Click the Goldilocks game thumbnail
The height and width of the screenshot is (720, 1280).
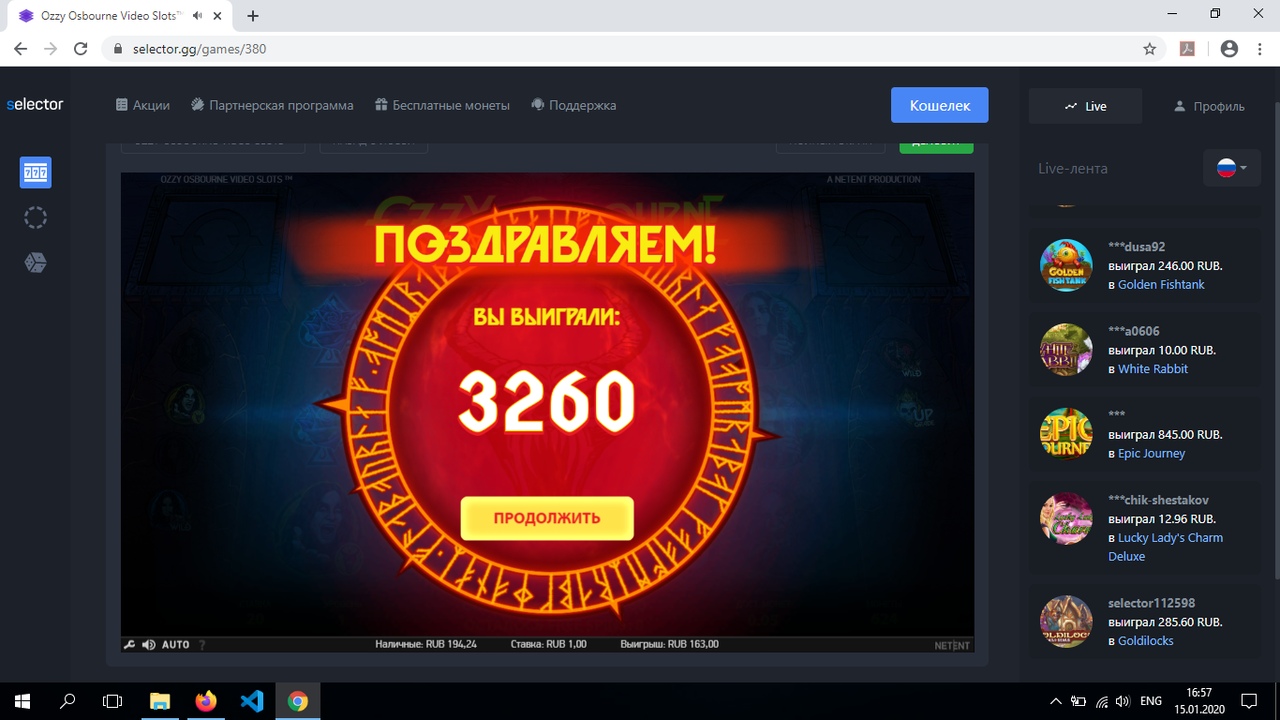(x=1066, y=621)
